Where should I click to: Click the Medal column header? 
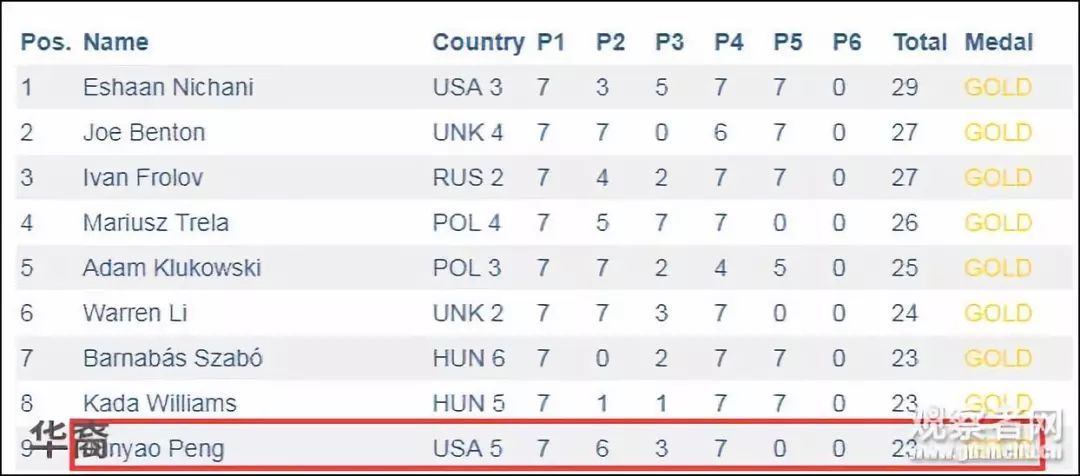999,42
